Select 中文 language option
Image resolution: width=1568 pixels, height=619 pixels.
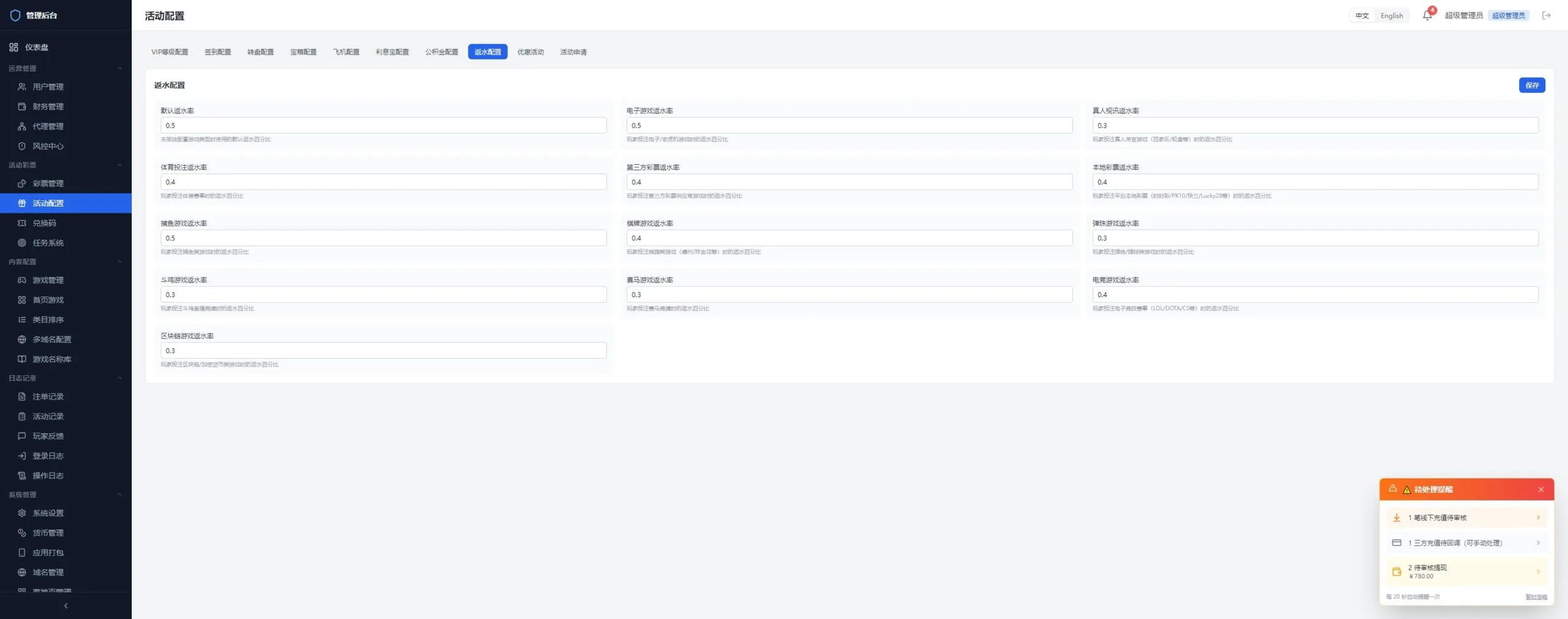pos(1362,16)
